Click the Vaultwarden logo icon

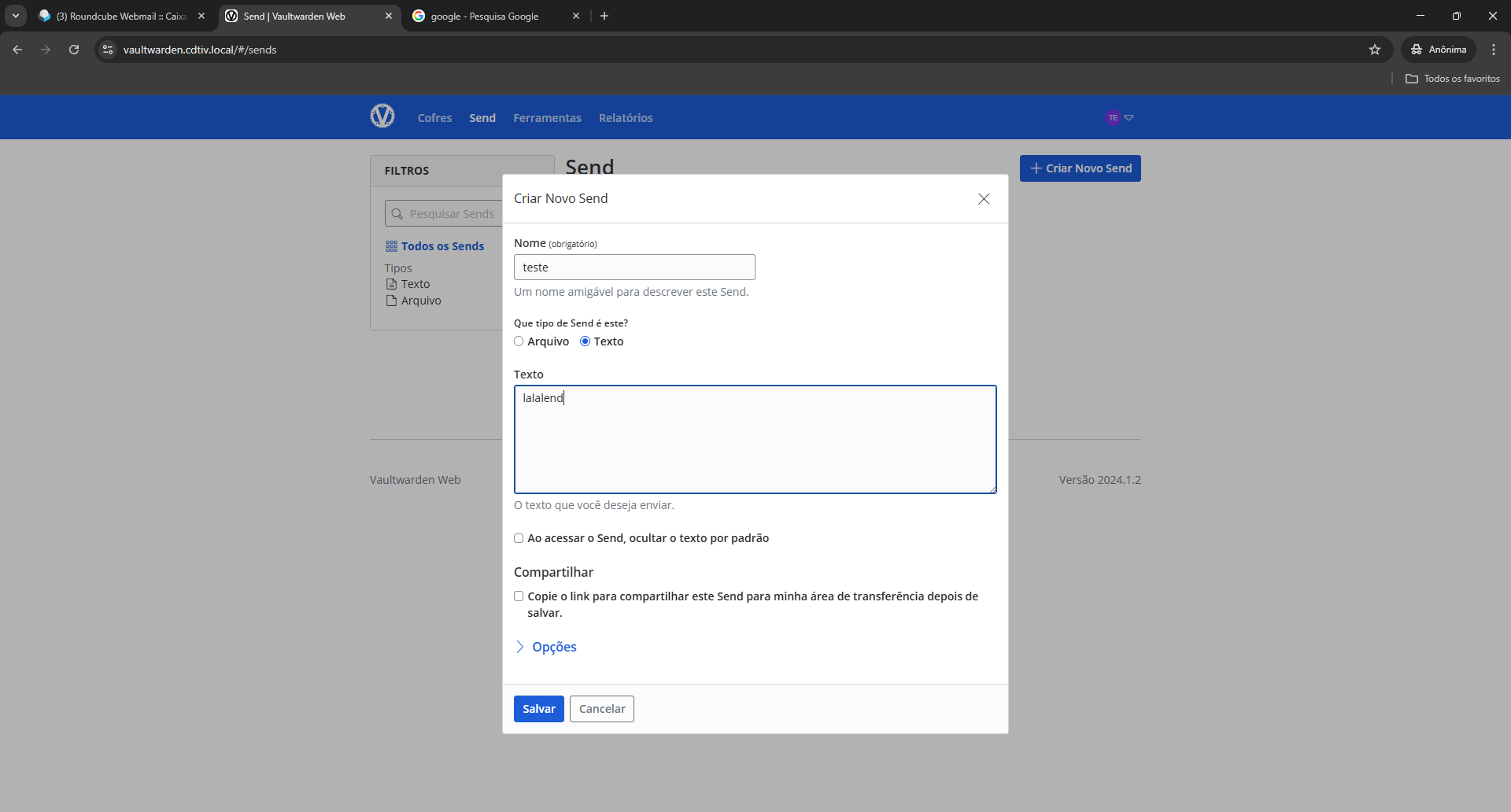[382, 116]
